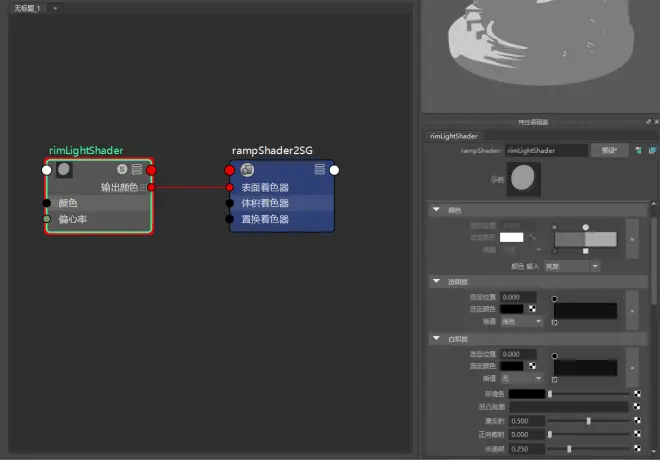This screenshot has height=460, width=660.
Task: Click the white output port of rampShader2SG
Action: coord(334,170)
